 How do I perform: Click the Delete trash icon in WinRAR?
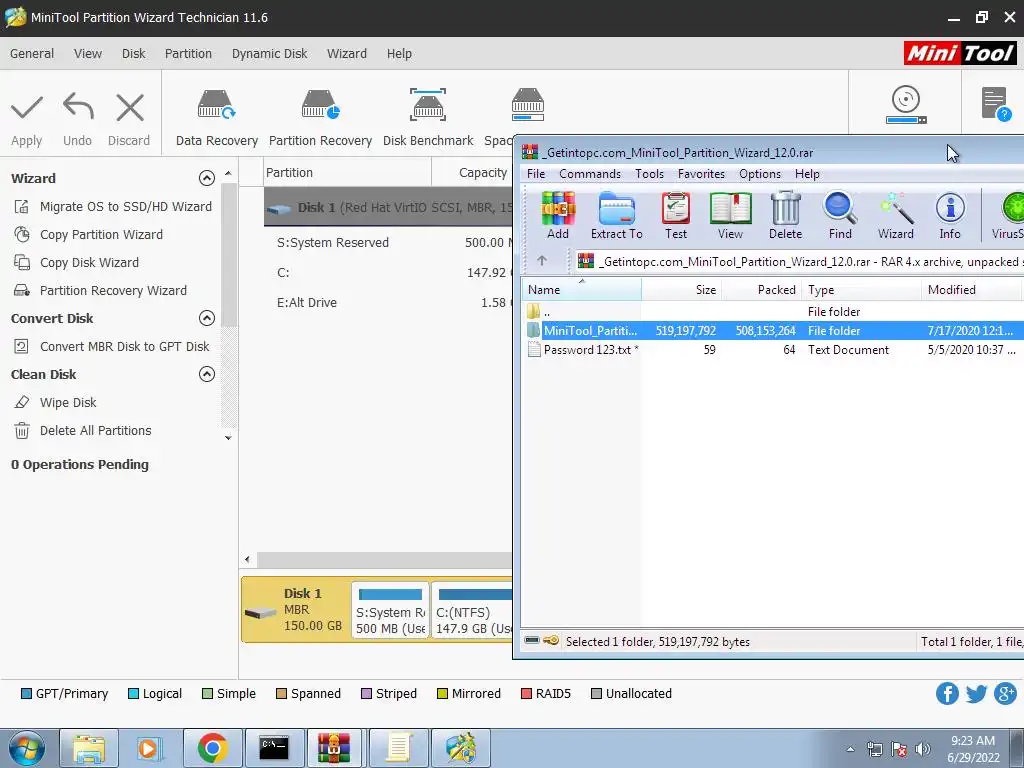tap(785, 216)
